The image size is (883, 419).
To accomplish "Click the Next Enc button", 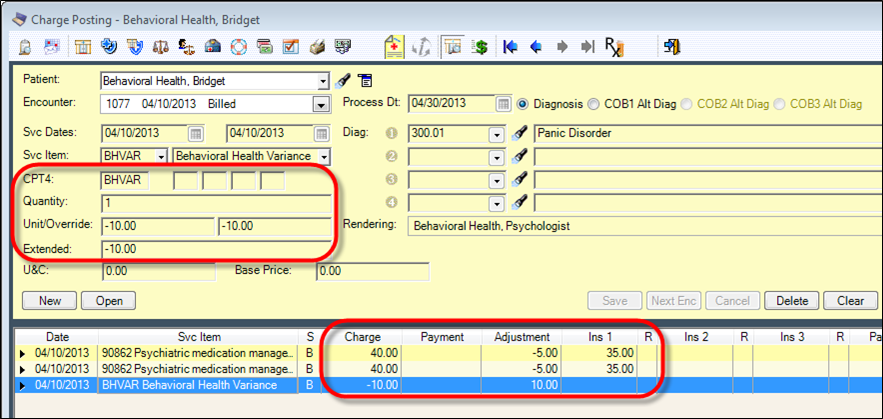I will [674, 301].
